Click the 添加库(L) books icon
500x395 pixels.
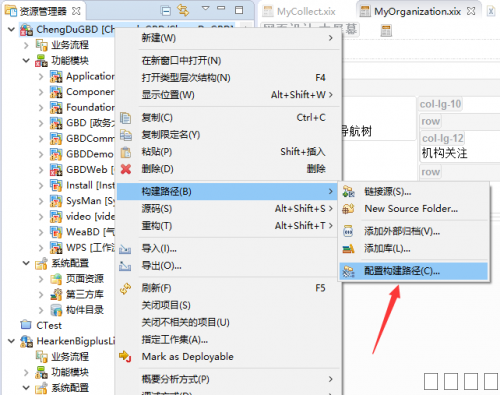[x=348, y=249]
